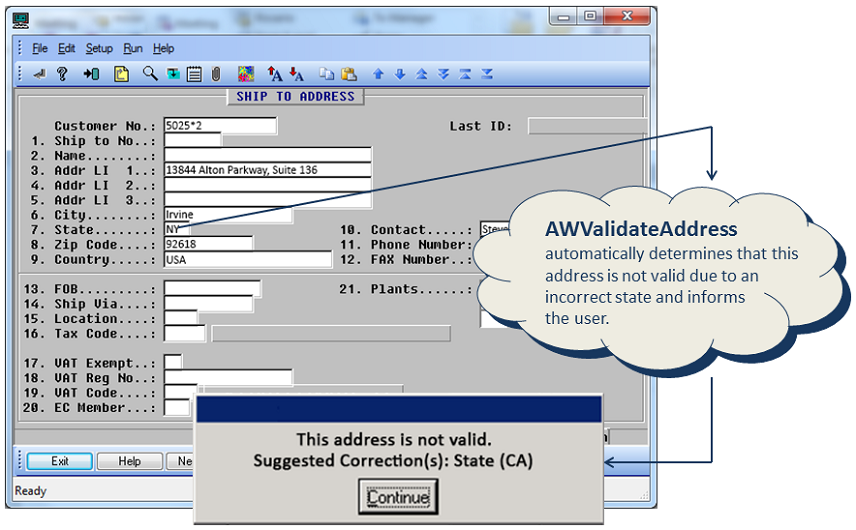Click the FOB input field

click(212, 289)
